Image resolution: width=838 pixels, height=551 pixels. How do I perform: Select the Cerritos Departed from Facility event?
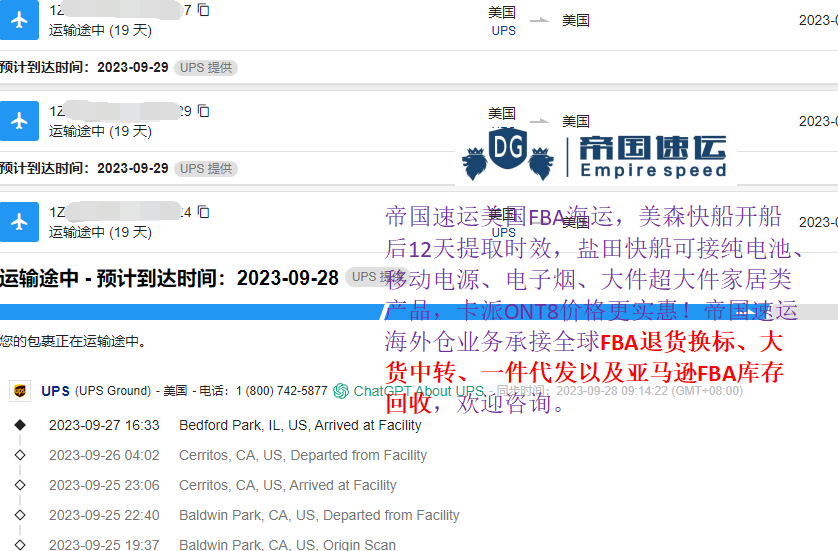[303, 455]
